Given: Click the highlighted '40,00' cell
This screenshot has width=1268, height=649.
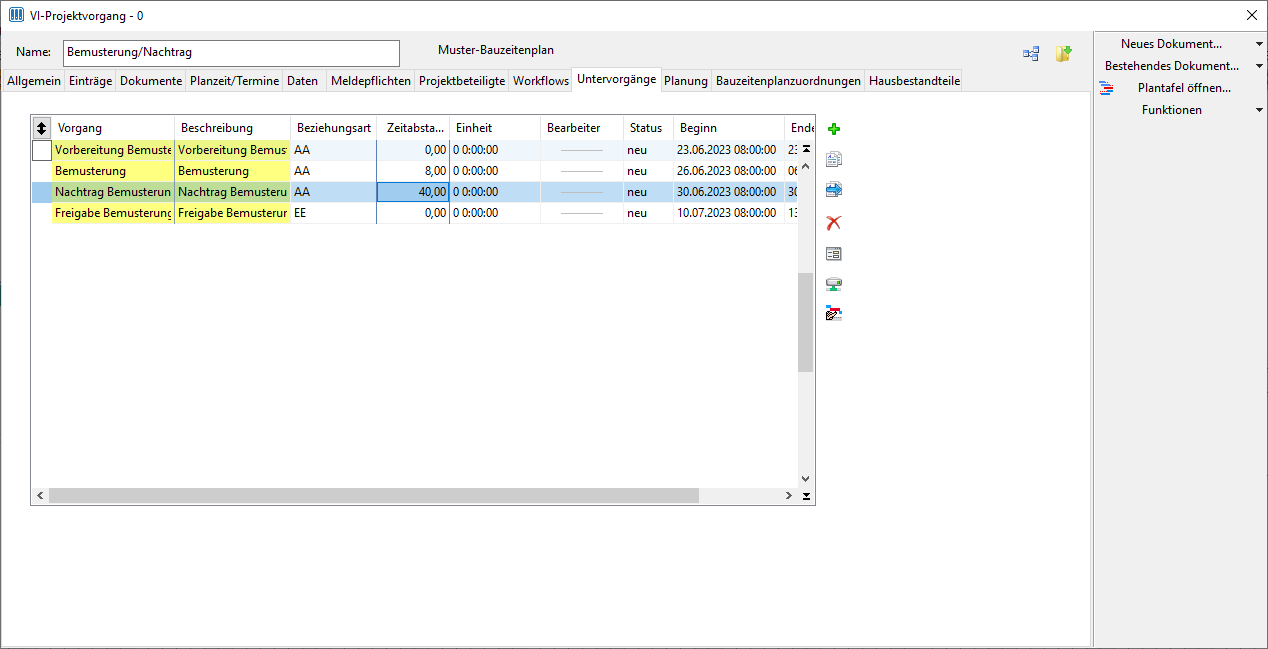Looking at the screenshot, I should 413,192.
